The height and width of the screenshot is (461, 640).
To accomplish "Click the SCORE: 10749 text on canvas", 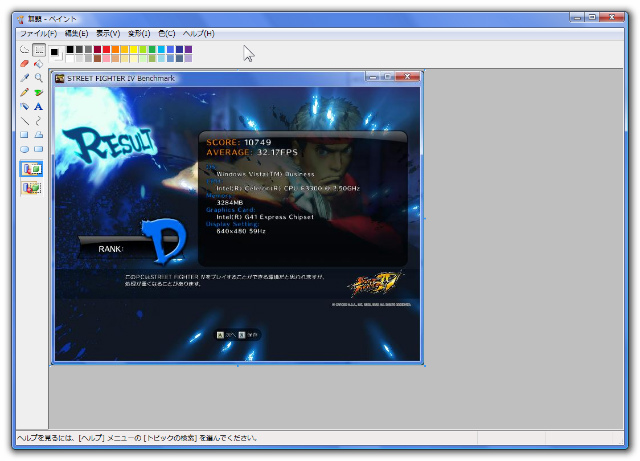I will click(x=238, y=142).
